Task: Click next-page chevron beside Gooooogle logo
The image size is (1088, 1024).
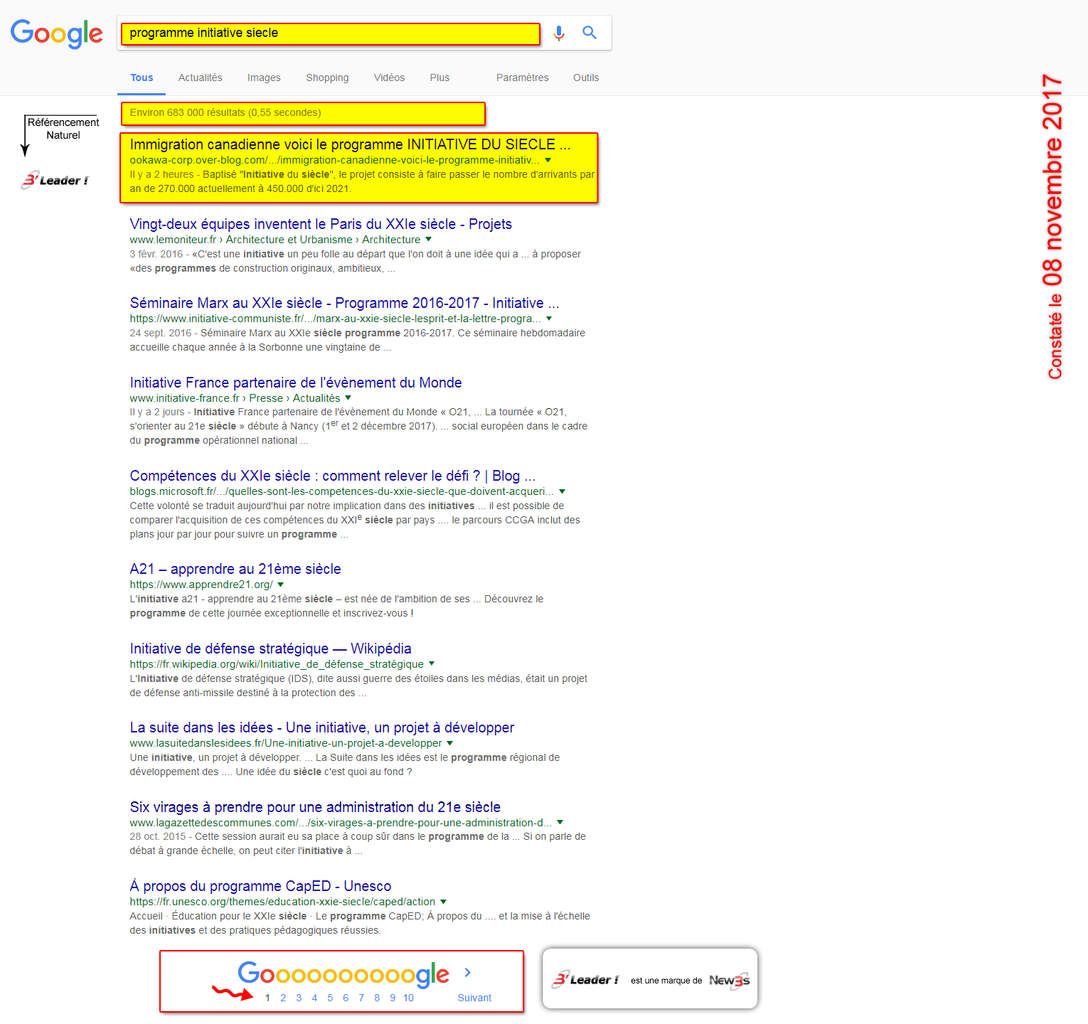Action: 467,972
